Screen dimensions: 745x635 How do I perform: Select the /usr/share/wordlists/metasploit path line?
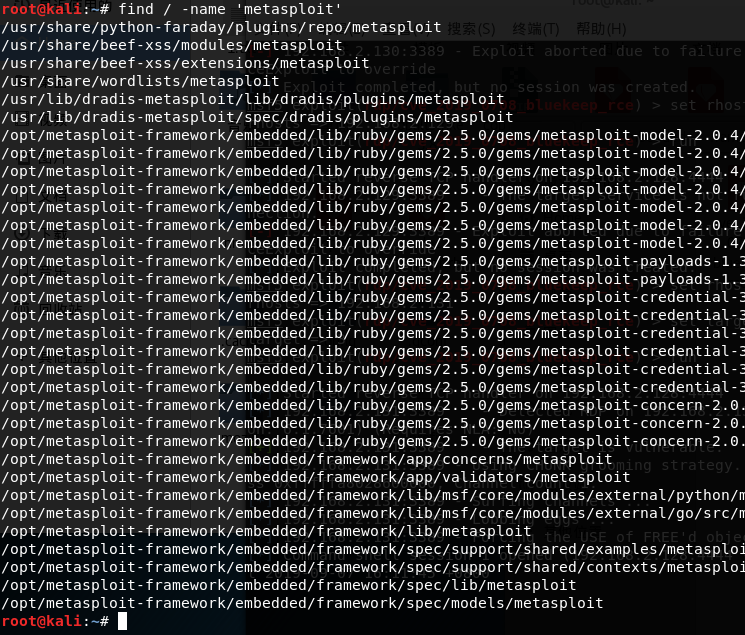(x=140, y=81)
